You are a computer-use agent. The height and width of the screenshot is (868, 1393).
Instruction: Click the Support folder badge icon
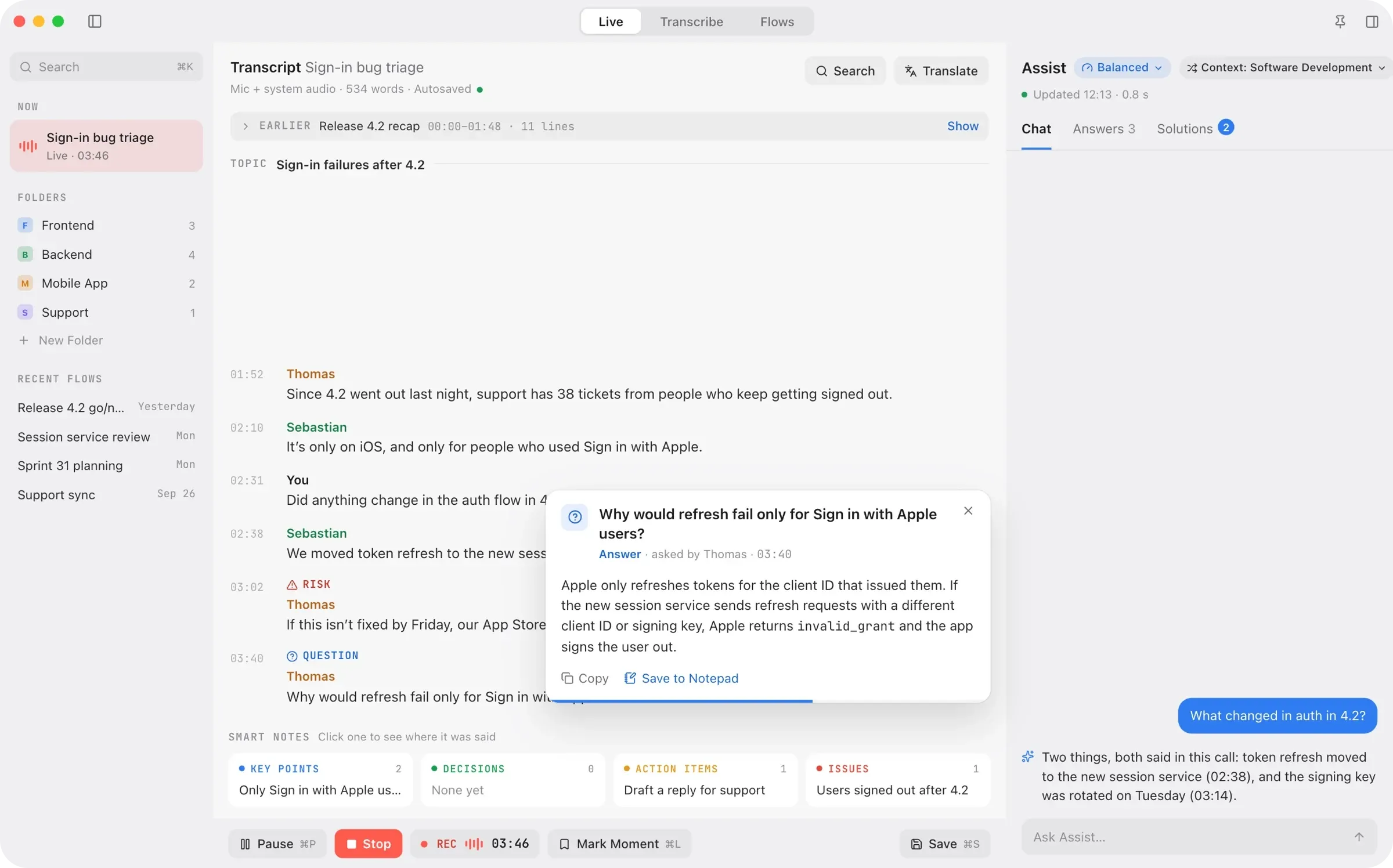coord(25,312)
